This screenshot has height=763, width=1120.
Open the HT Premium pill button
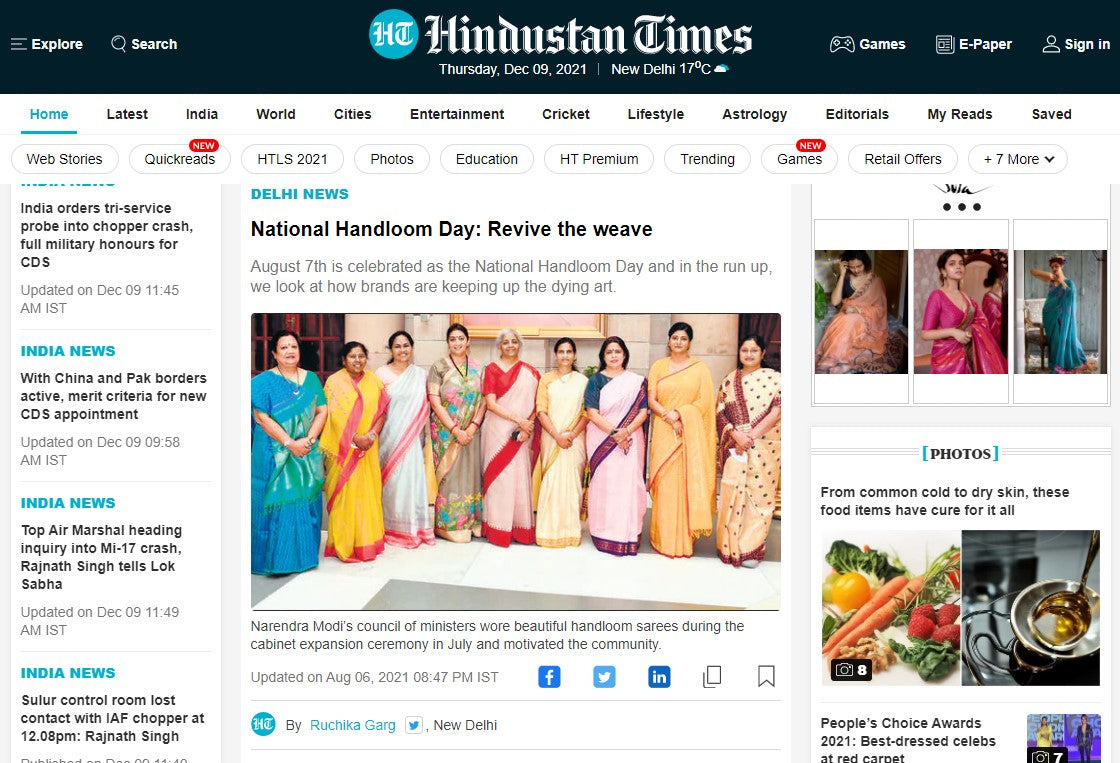pyautogui.click(x=599, y=159)
